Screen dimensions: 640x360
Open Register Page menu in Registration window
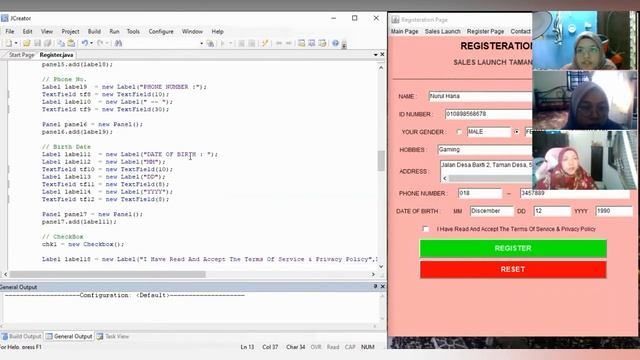coord(485,31)
